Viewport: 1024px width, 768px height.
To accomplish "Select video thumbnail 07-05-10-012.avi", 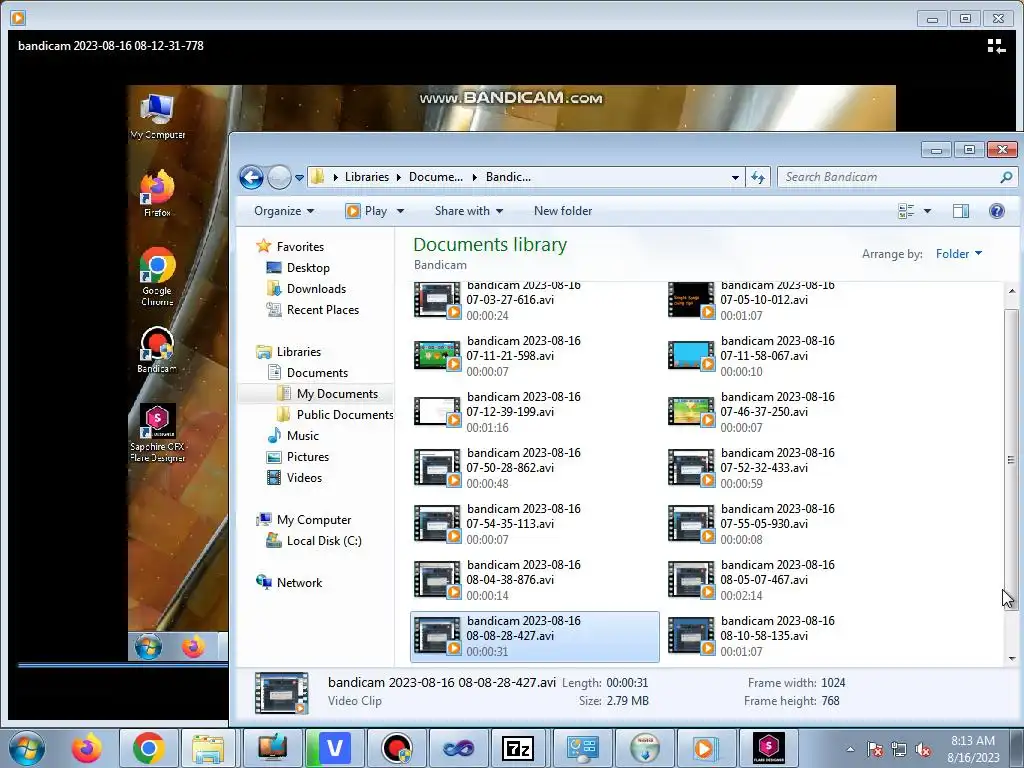I will point(691,300).
